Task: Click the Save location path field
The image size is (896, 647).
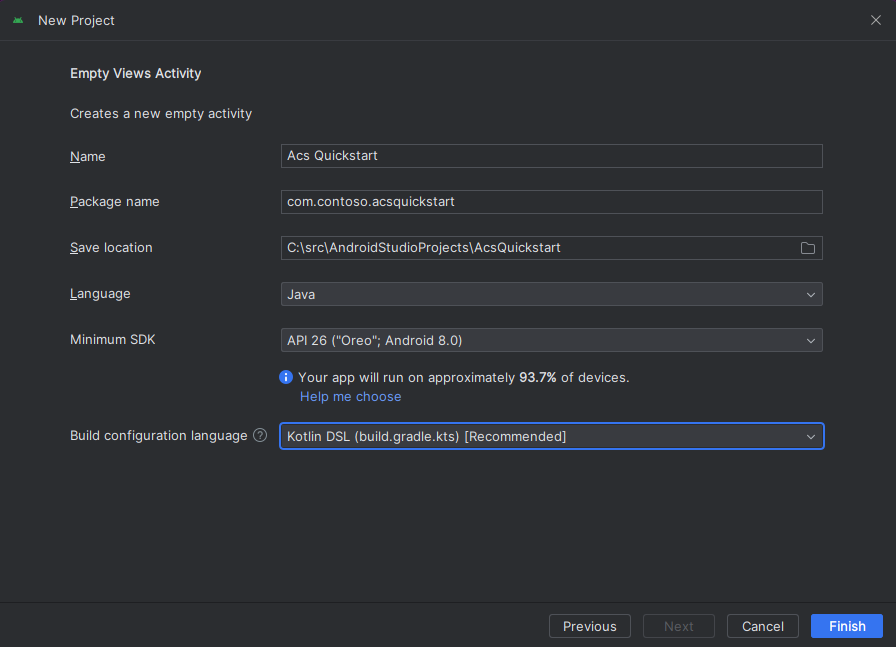Action: [540, 248]
